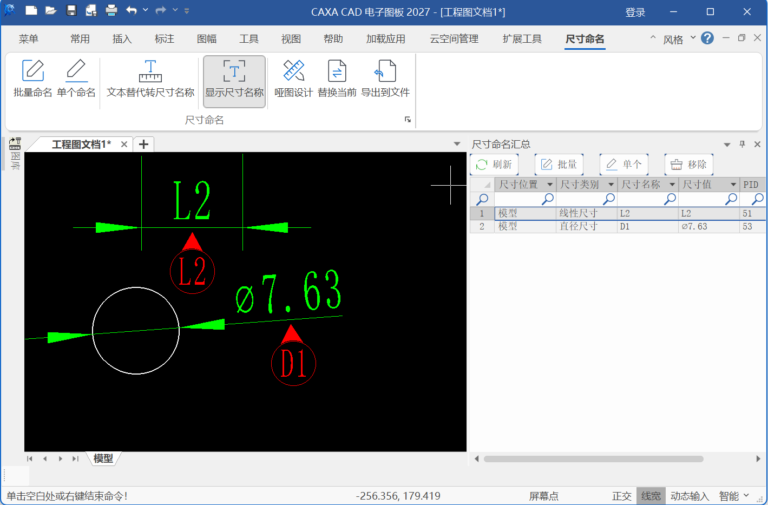
Task: Go to the last layout tab arrow
Action: (x=75, y=459)
